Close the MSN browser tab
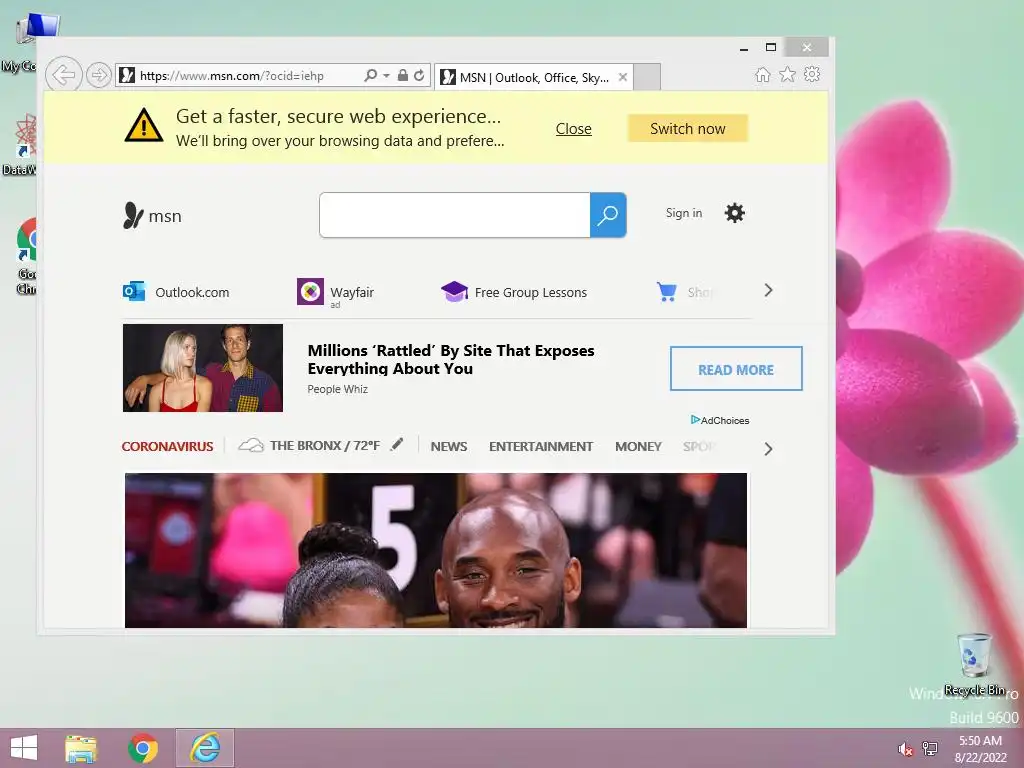 (x=623, y=77)
